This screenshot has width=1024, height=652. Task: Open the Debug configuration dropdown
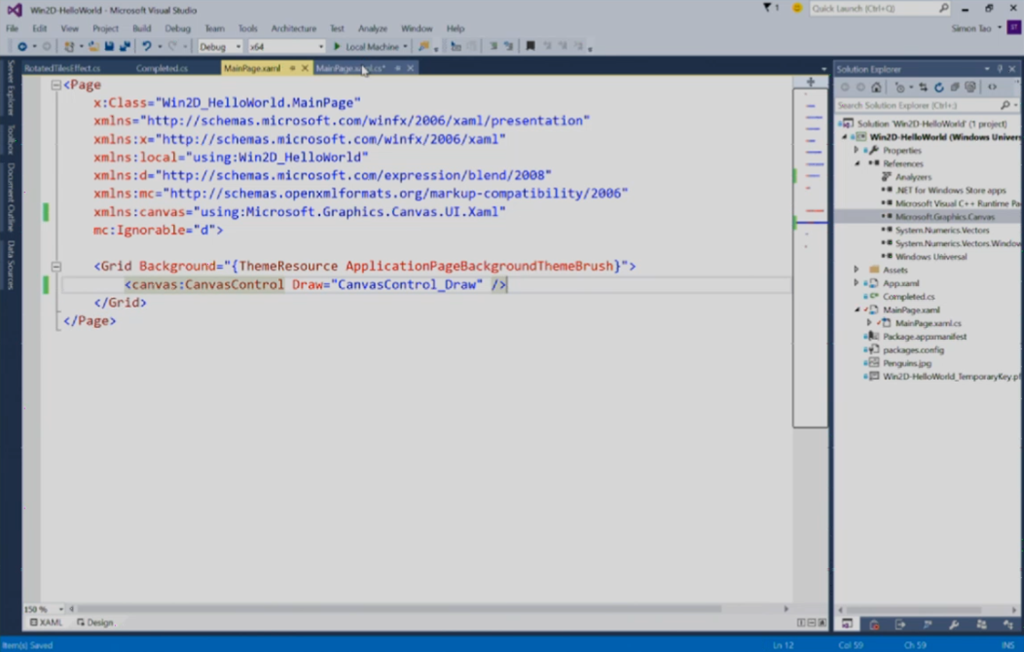point(220,46)
